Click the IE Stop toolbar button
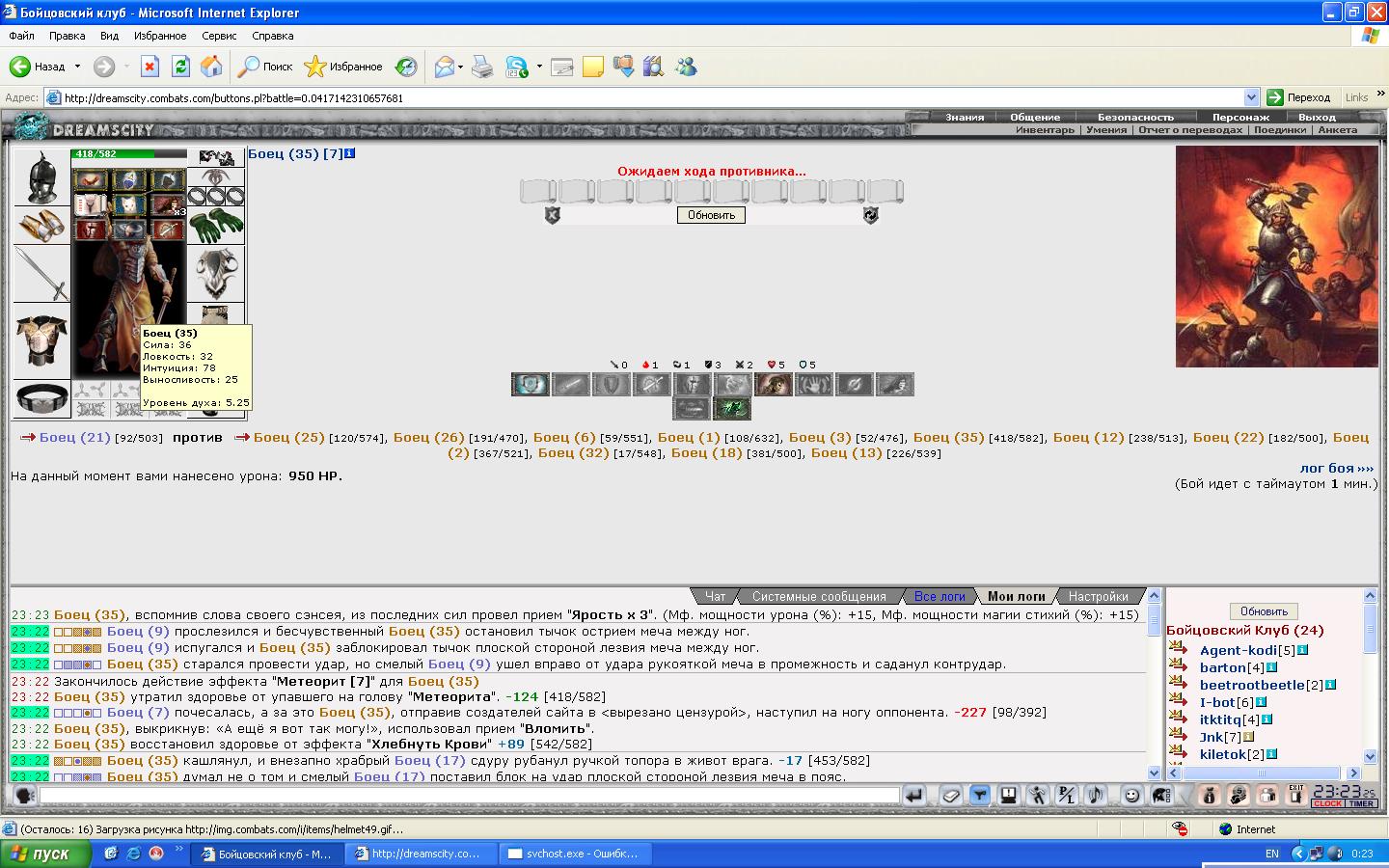This screenshot has width=1389, height=868. pos(150,67)
